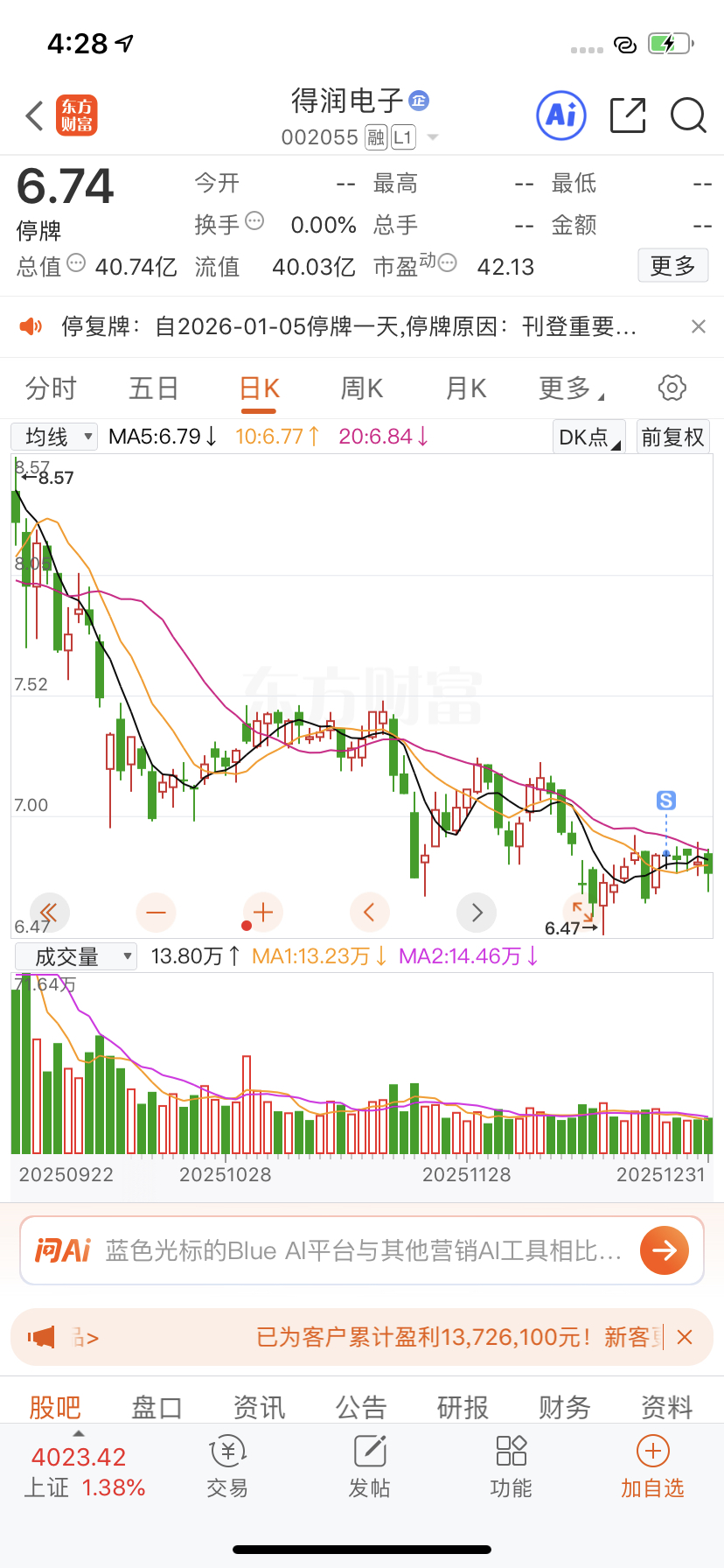Open the search magnifier icon
Viewport: 724px width, 1568px height.
click(688, 115)
